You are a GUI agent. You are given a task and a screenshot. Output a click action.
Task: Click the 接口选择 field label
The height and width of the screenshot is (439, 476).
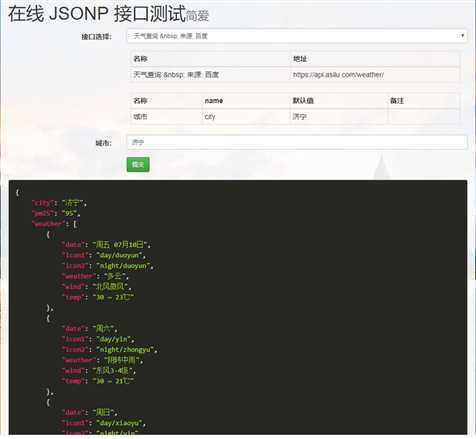pyautogui.click(x=97, y=37)
